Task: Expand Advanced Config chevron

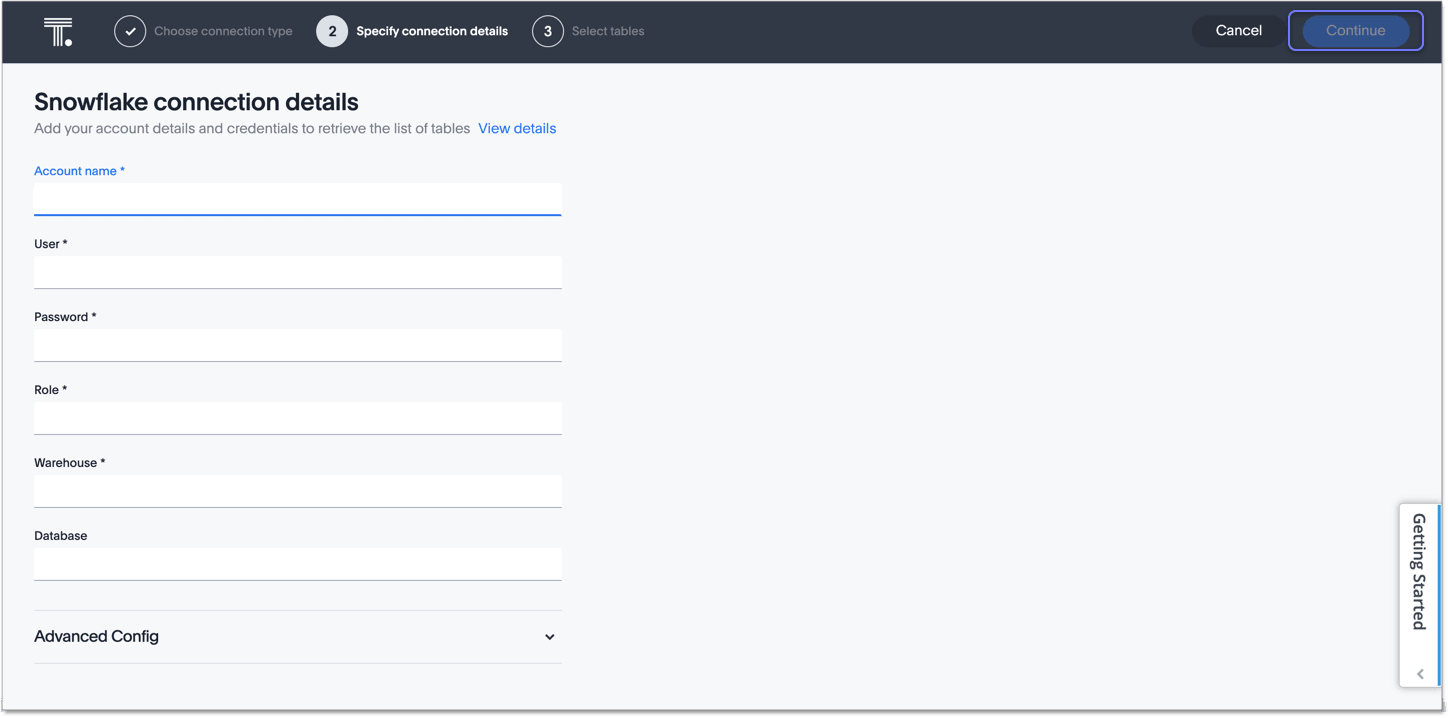Action: pyautogui.click(x=549, y=637)
